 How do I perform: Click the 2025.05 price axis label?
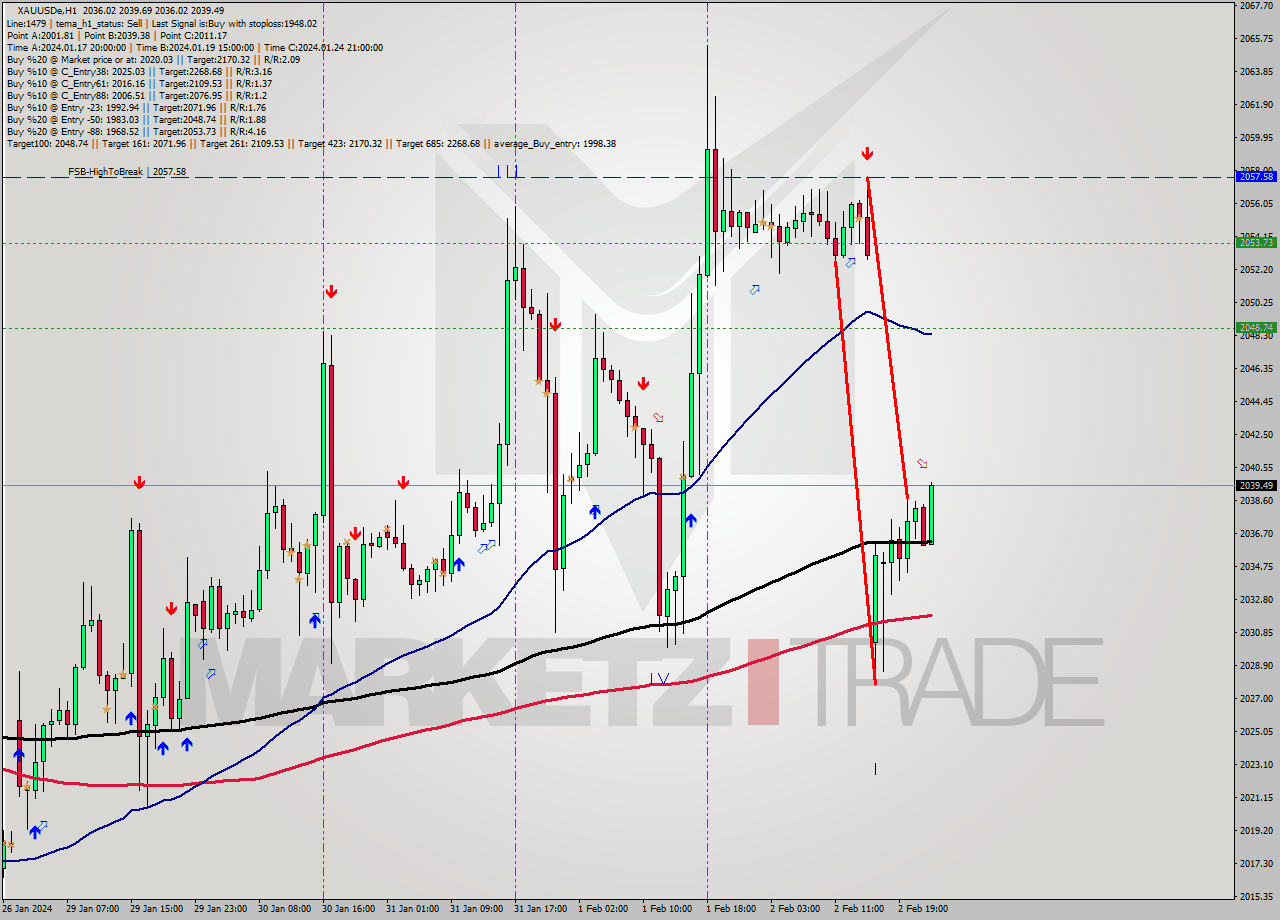(1256, 731)
